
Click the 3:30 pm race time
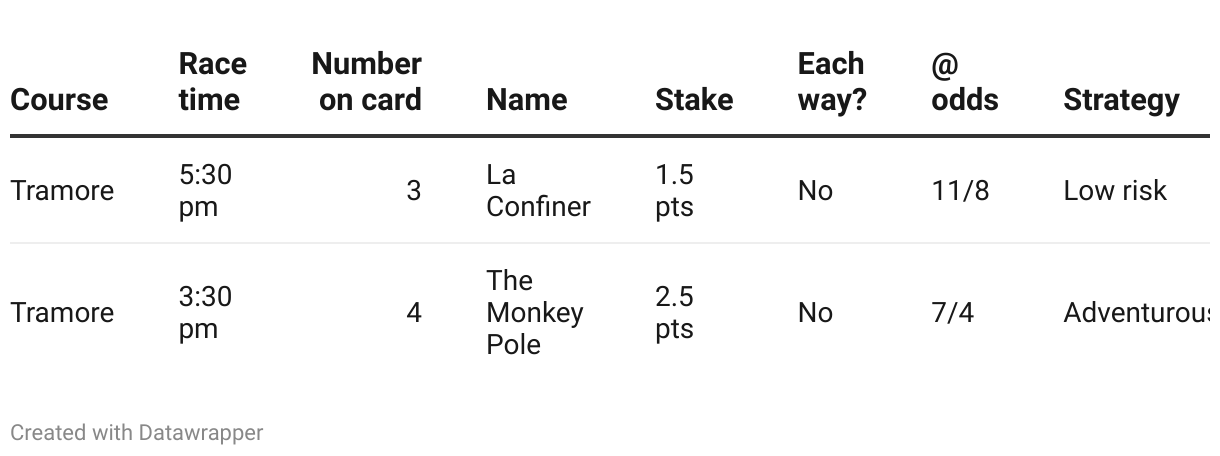pos(206,312)
